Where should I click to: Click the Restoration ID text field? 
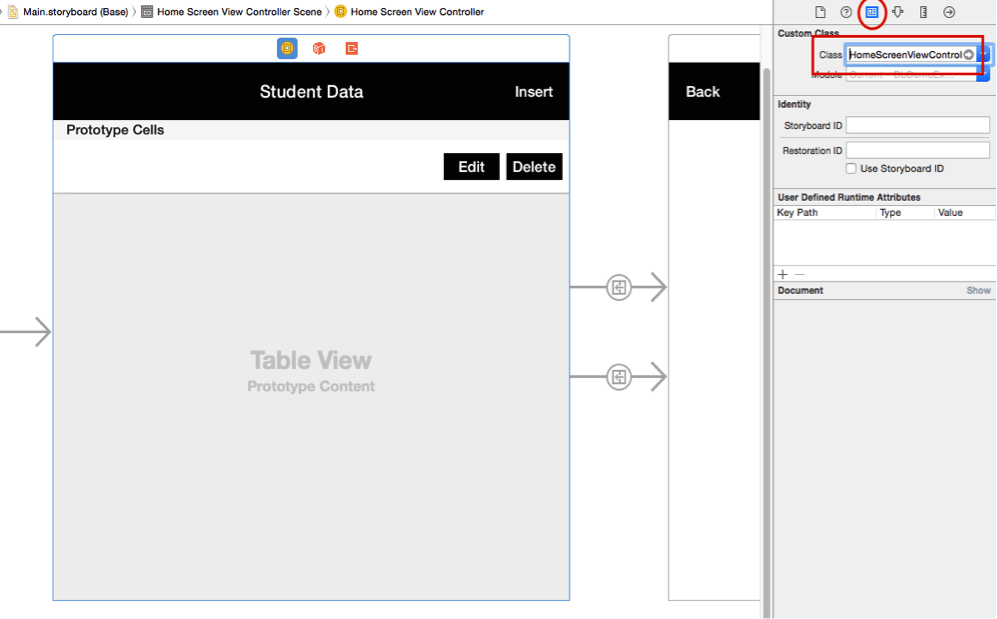pyautogui.click(x=918, y=150)
